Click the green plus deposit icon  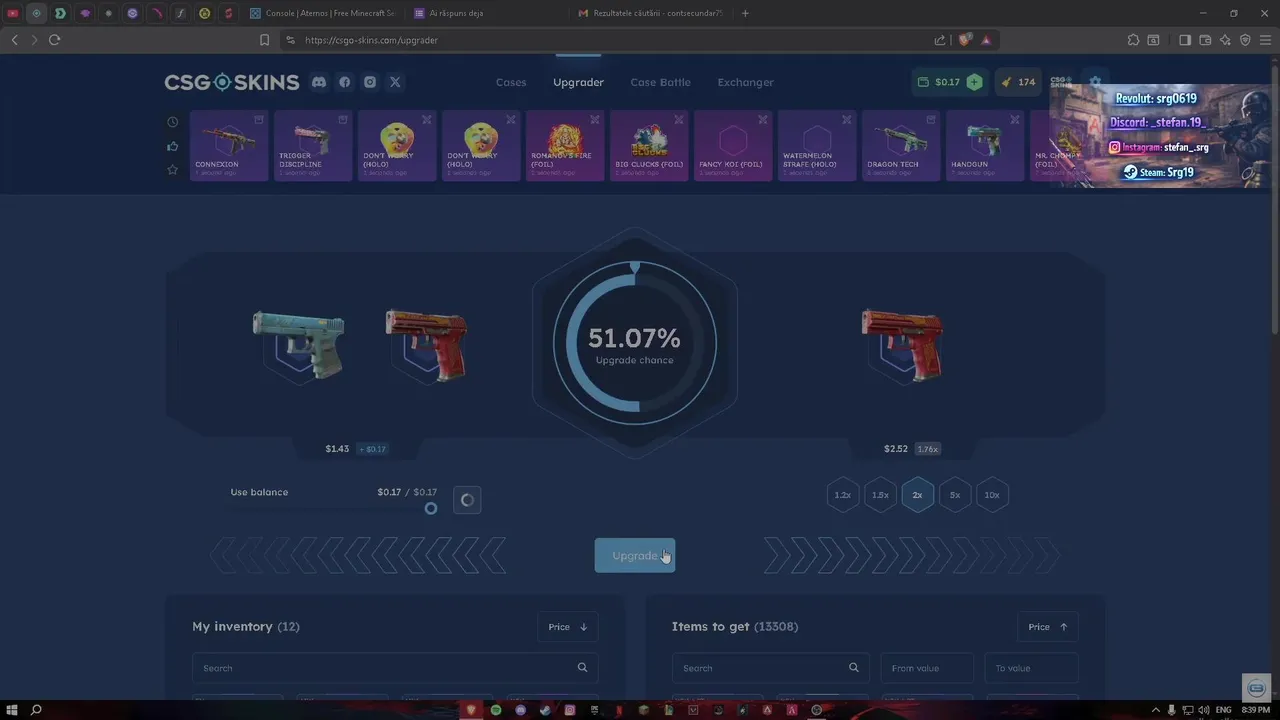[974, 82]
